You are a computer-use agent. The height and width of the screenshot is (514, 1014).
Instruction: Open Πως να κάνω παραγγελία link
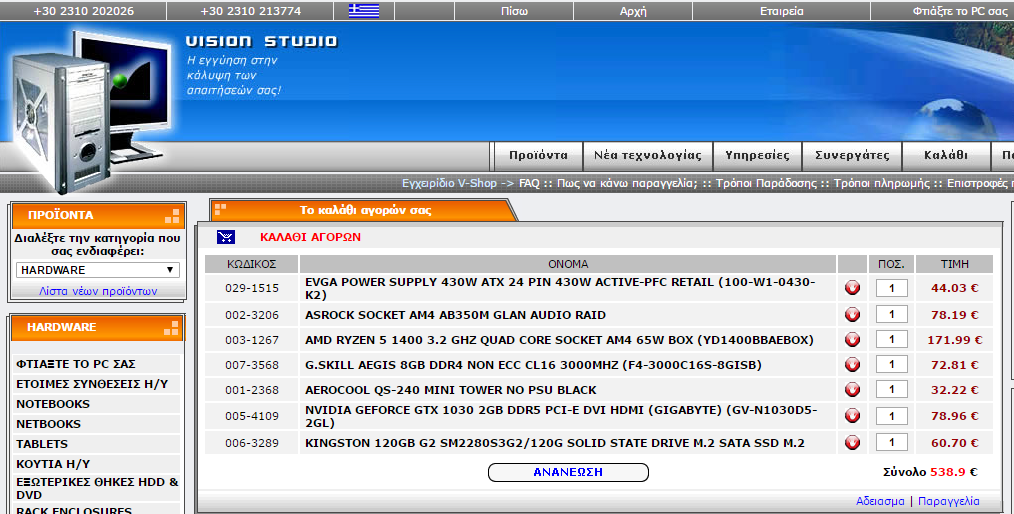[627, 183]
